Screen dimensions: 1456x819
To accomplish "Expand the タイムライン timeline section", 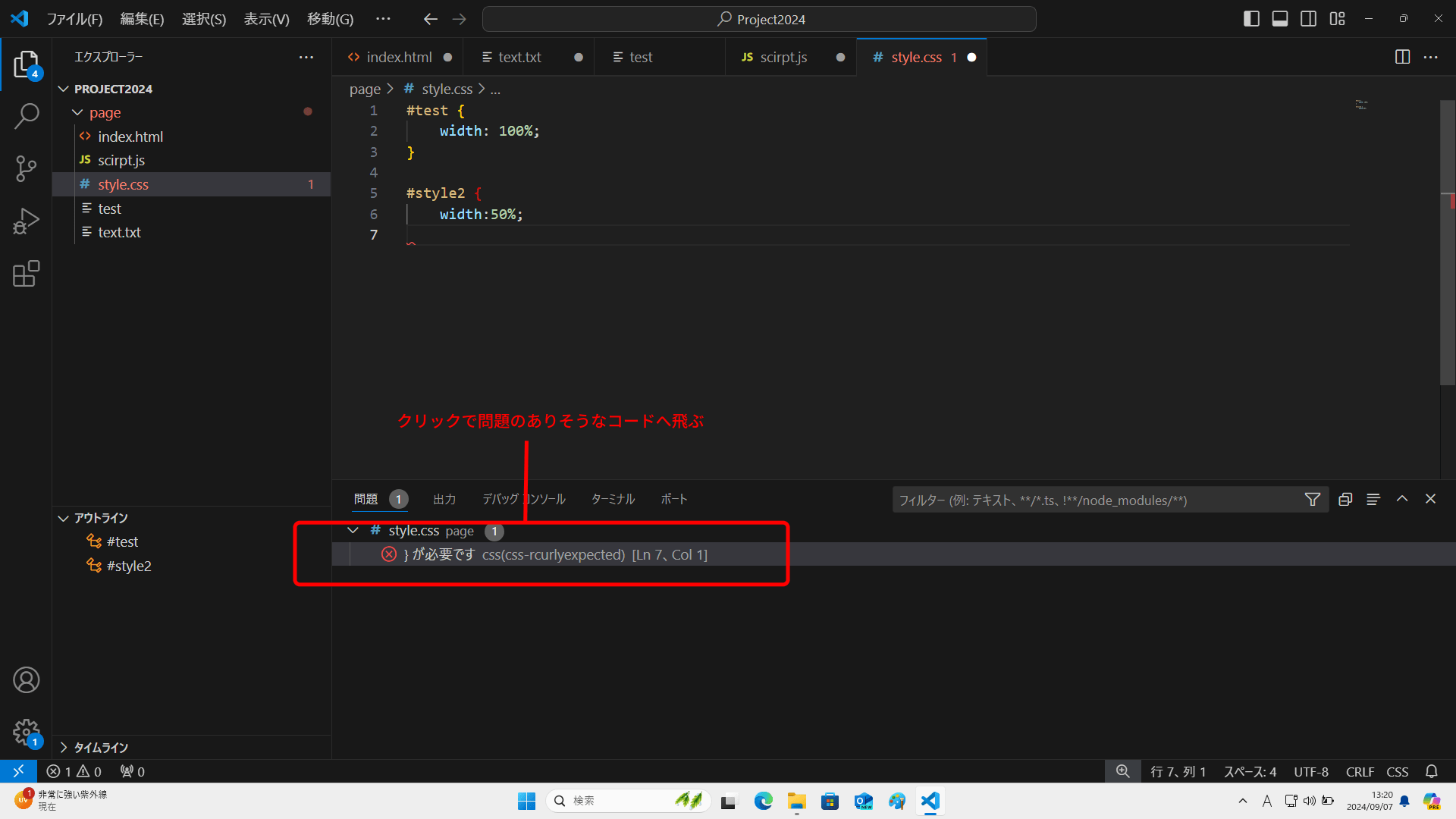I will coord(64,748).
